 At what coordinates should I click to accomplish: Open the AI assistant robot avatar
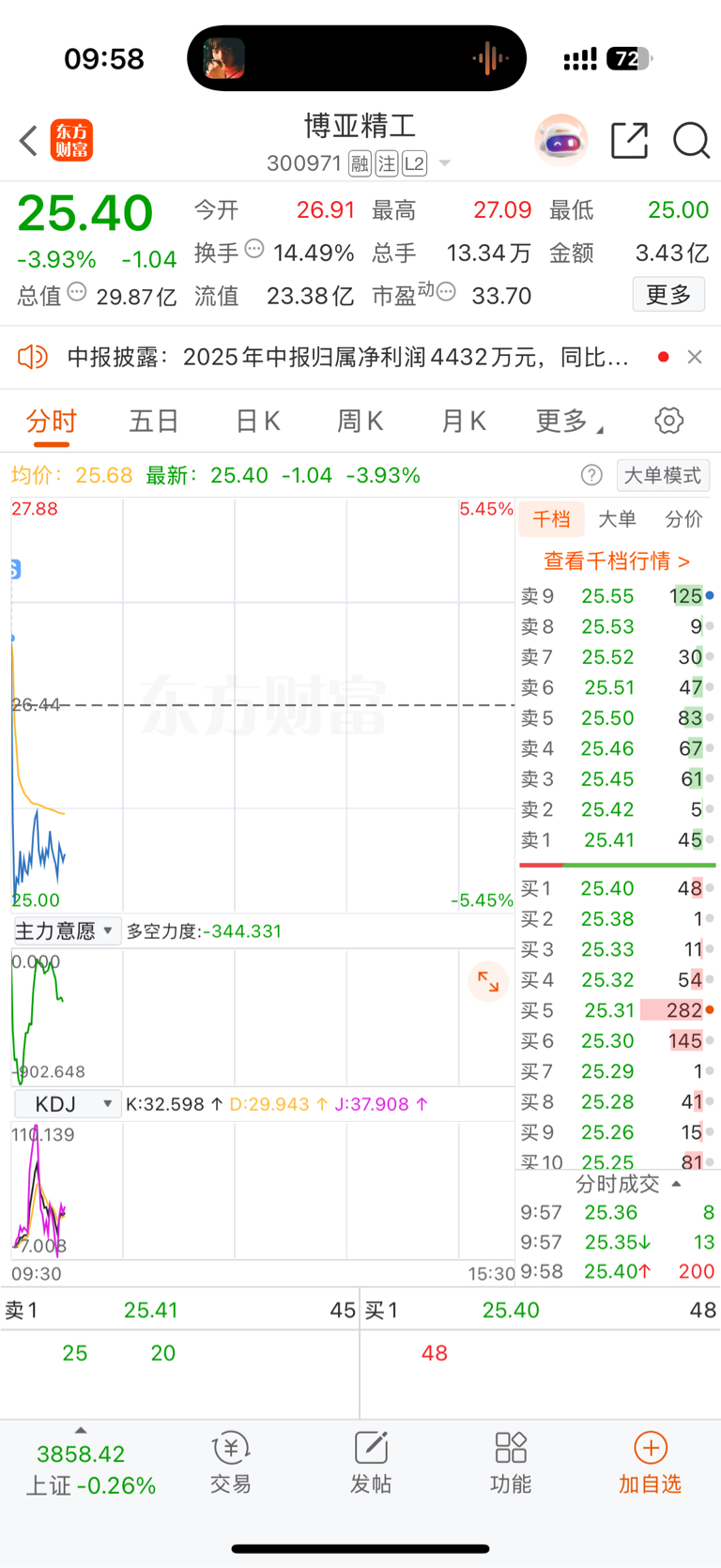click(x=561, y=141)
